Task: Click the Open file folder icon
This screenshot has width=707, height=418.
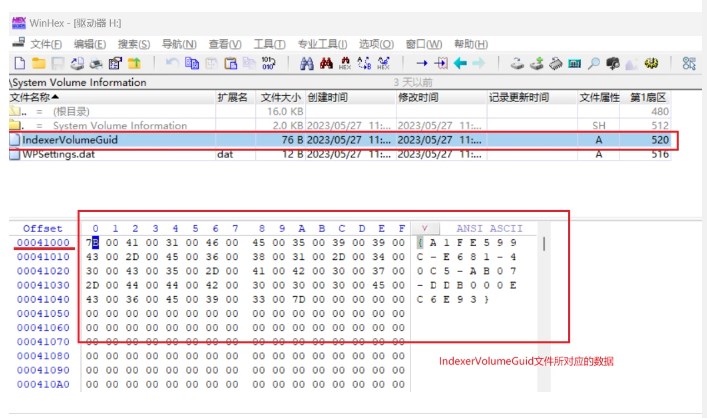Action: click(x=39, y=63)
